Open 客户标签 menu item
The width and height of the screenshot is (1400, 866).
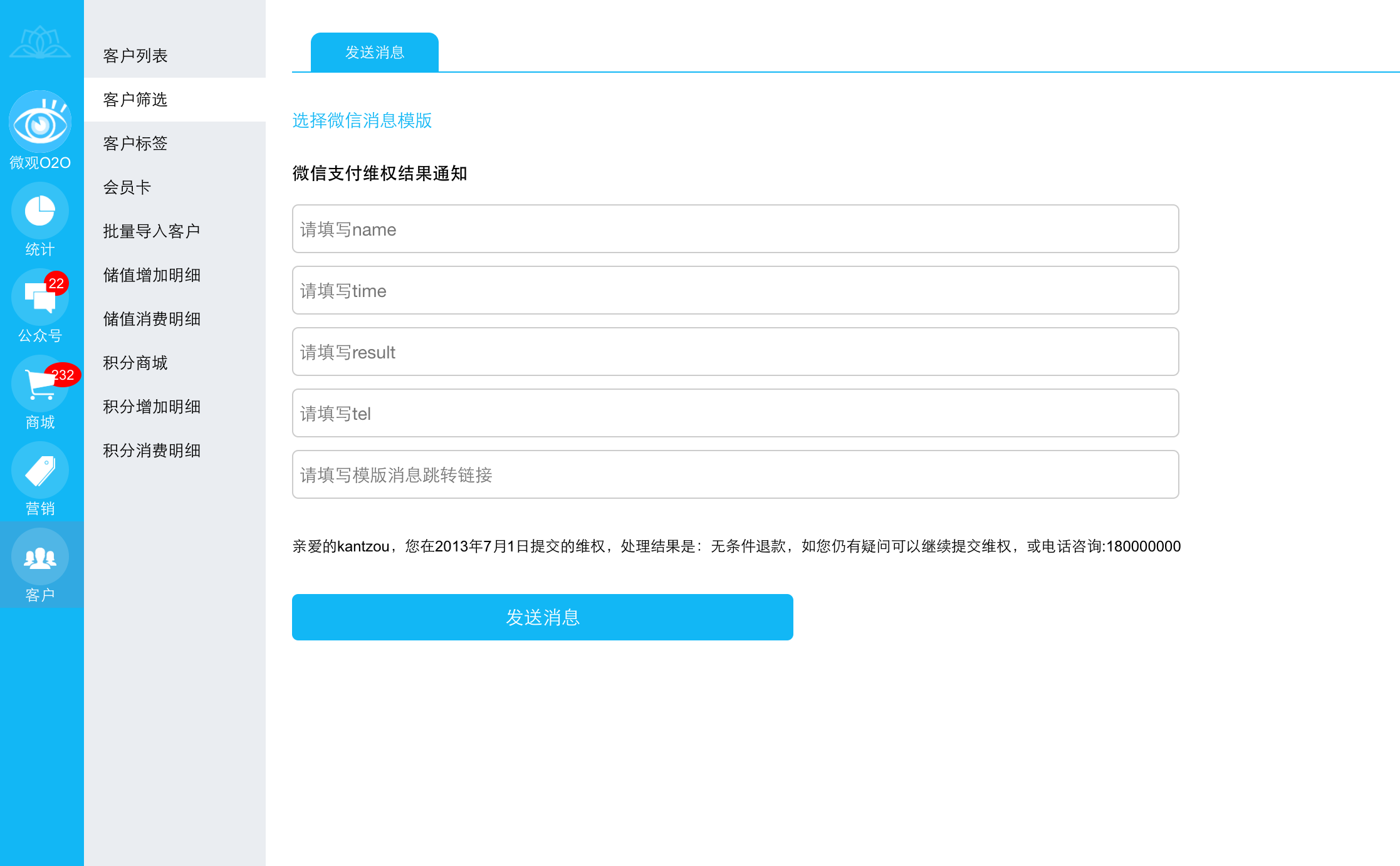pyautogui.click(x=175, y=143)
